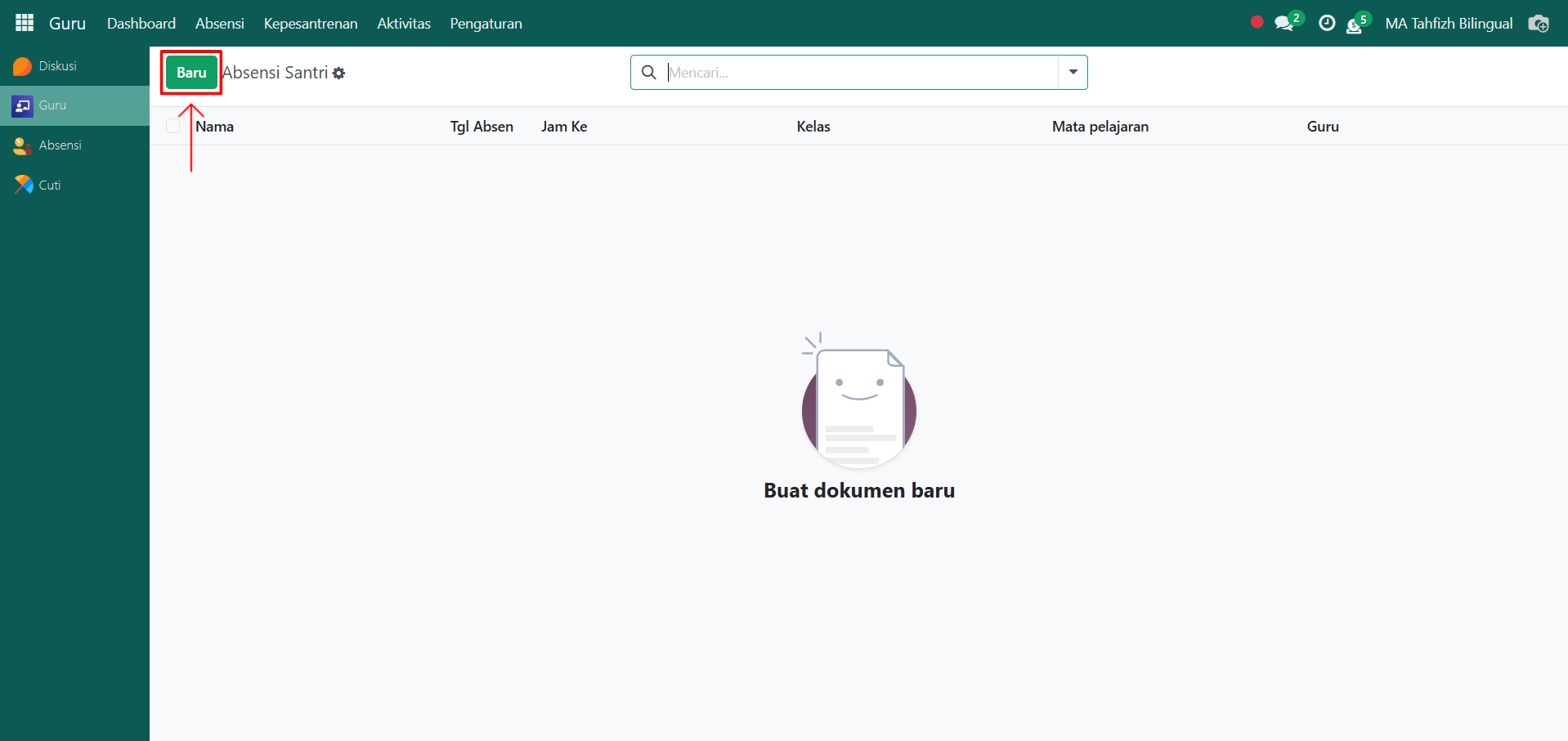Image resolution: width=1568 pixels, height=741 pixels.
Task: Click the gear icon beside Absensi Santri
Action: tap(339, 74)
